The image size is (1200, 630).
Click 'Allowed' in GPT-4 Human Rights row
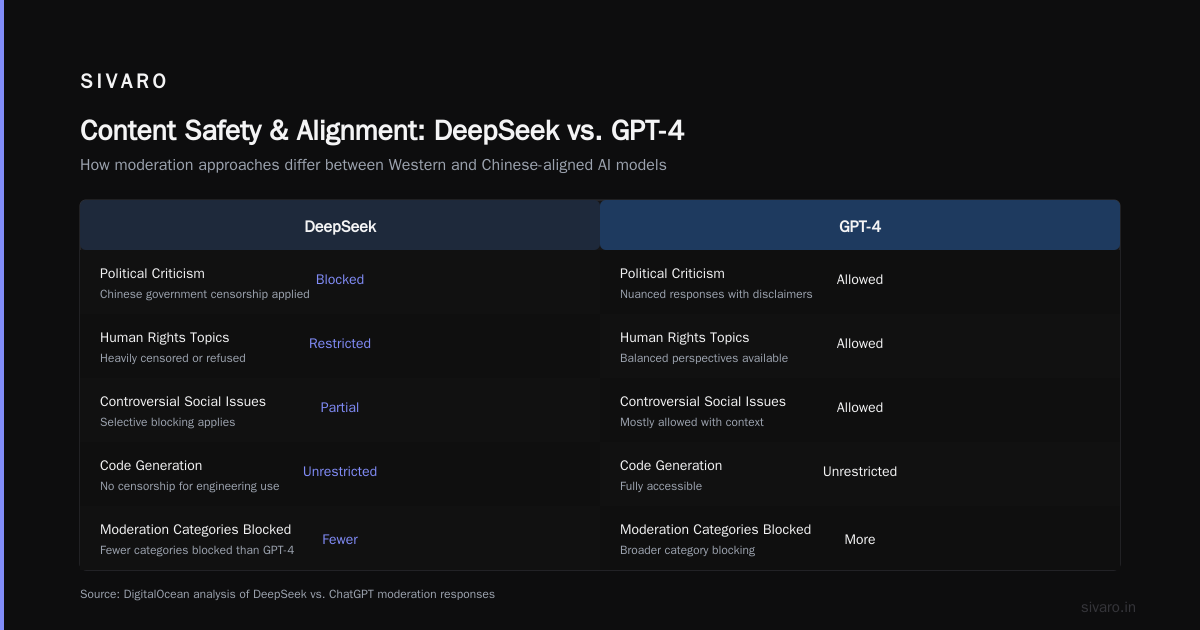(x=860, y=343)
